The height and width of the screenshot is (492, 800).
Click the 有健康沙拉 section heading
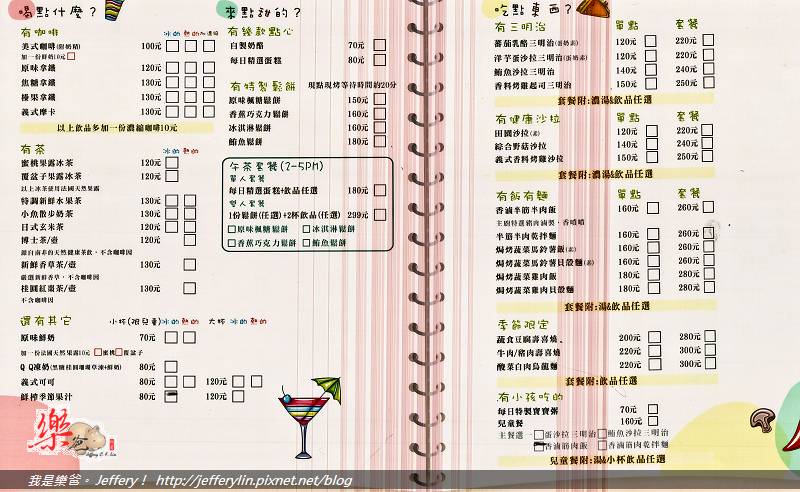[x=528, y=119]
